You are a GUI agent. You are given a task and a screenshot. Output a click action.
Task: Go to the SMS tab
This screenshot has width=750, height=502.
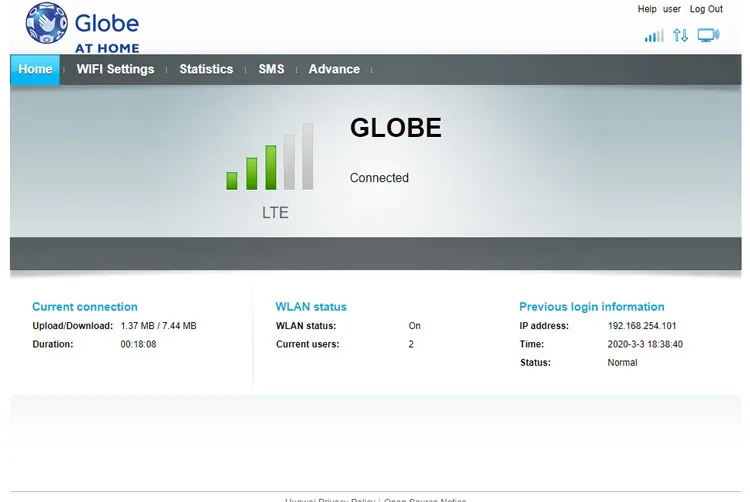pos(271,69)
